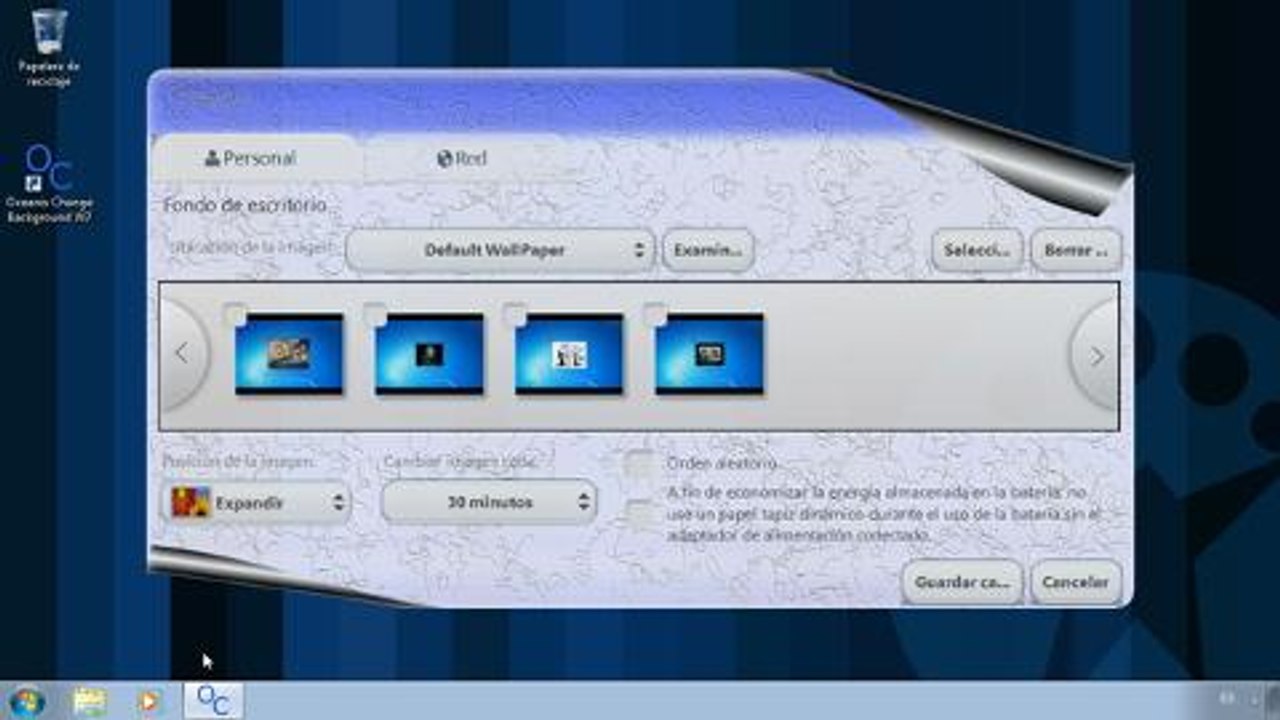Click the Cancelar button
The image size is (1280, 720).
coord(1076,582)
